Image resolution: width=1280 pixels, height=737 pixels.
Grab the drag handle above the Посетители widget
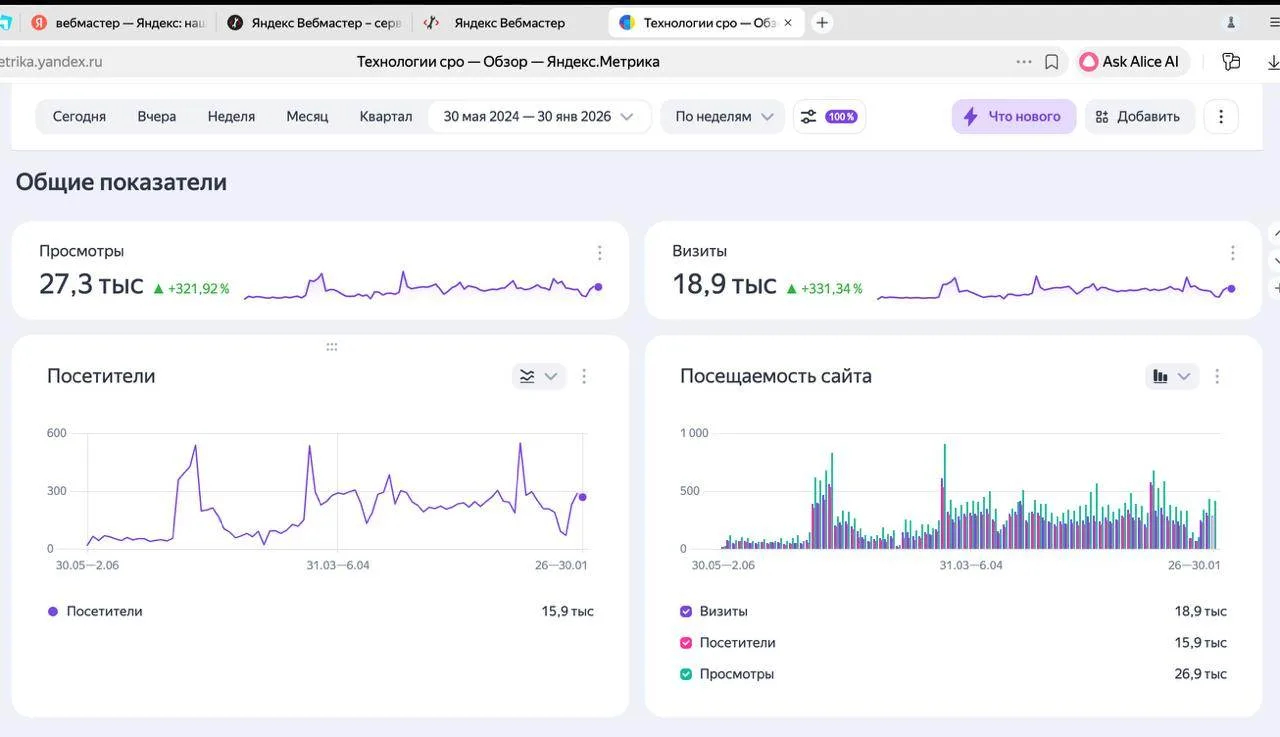(331, 347)
